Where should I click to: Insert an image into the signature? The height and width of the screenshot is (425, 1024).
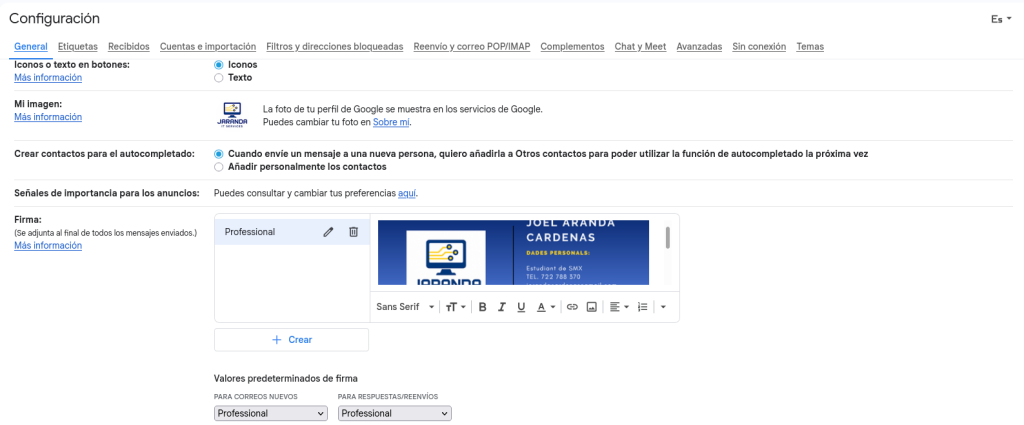tap(591, 307)
